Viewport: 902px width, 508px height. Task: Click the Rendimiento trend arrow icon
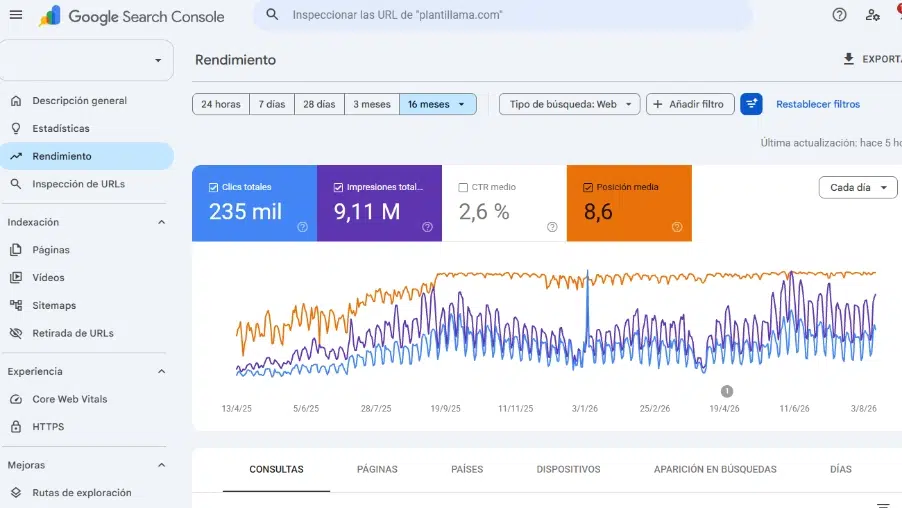pos(16,156)
